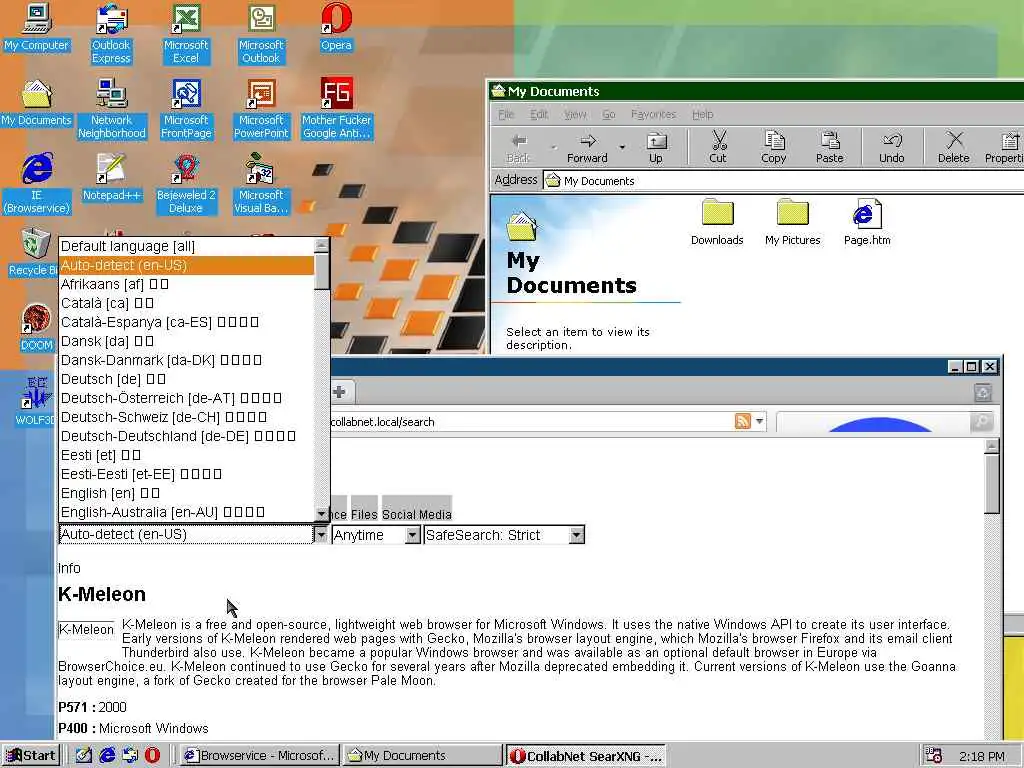Click the Undo toolbar button
1024x768 pixels.
tap(891, 148)
